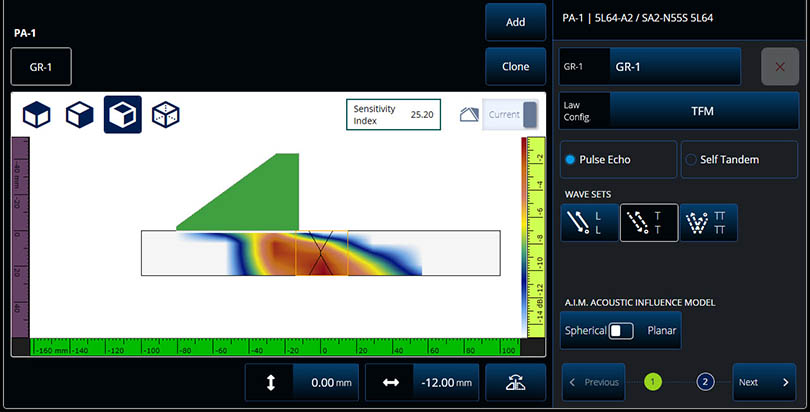Click the Add button
810x412 pixels.
[x=516, y=22]
